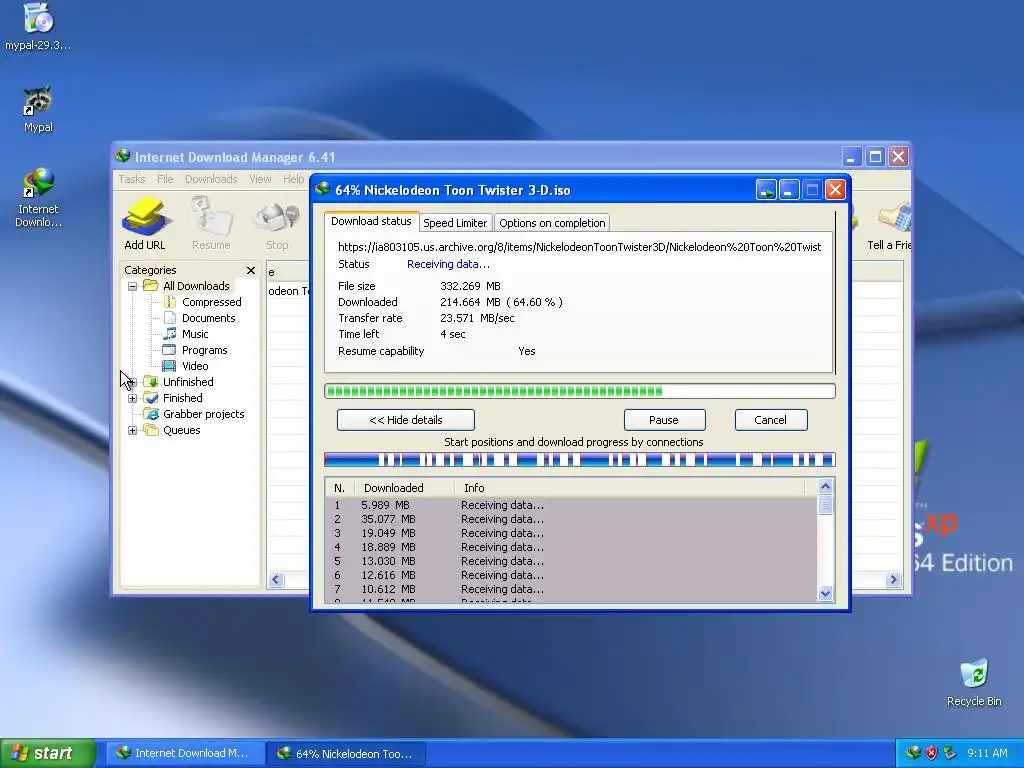
Task: Open the Downloads menu
Action: 211,179
